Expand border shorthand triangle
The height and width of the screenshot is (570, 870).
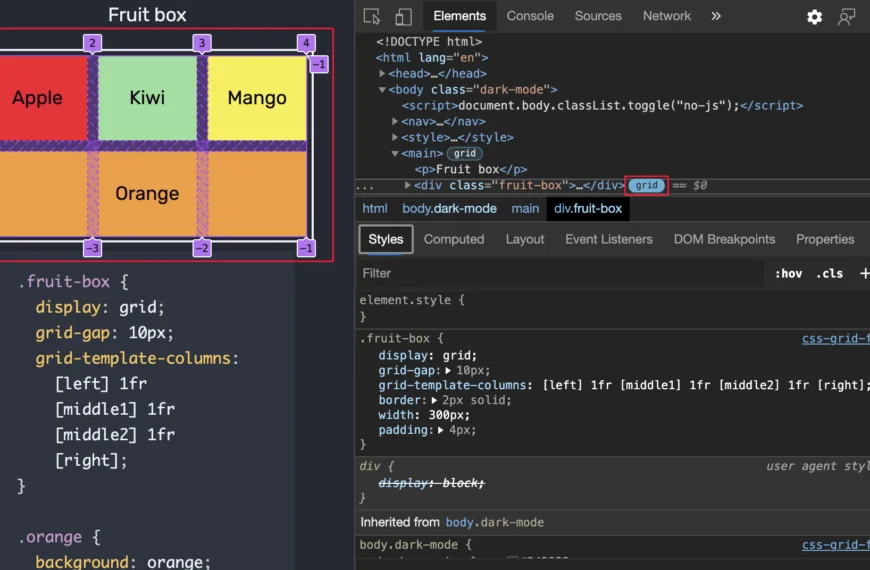pos(434,400)
